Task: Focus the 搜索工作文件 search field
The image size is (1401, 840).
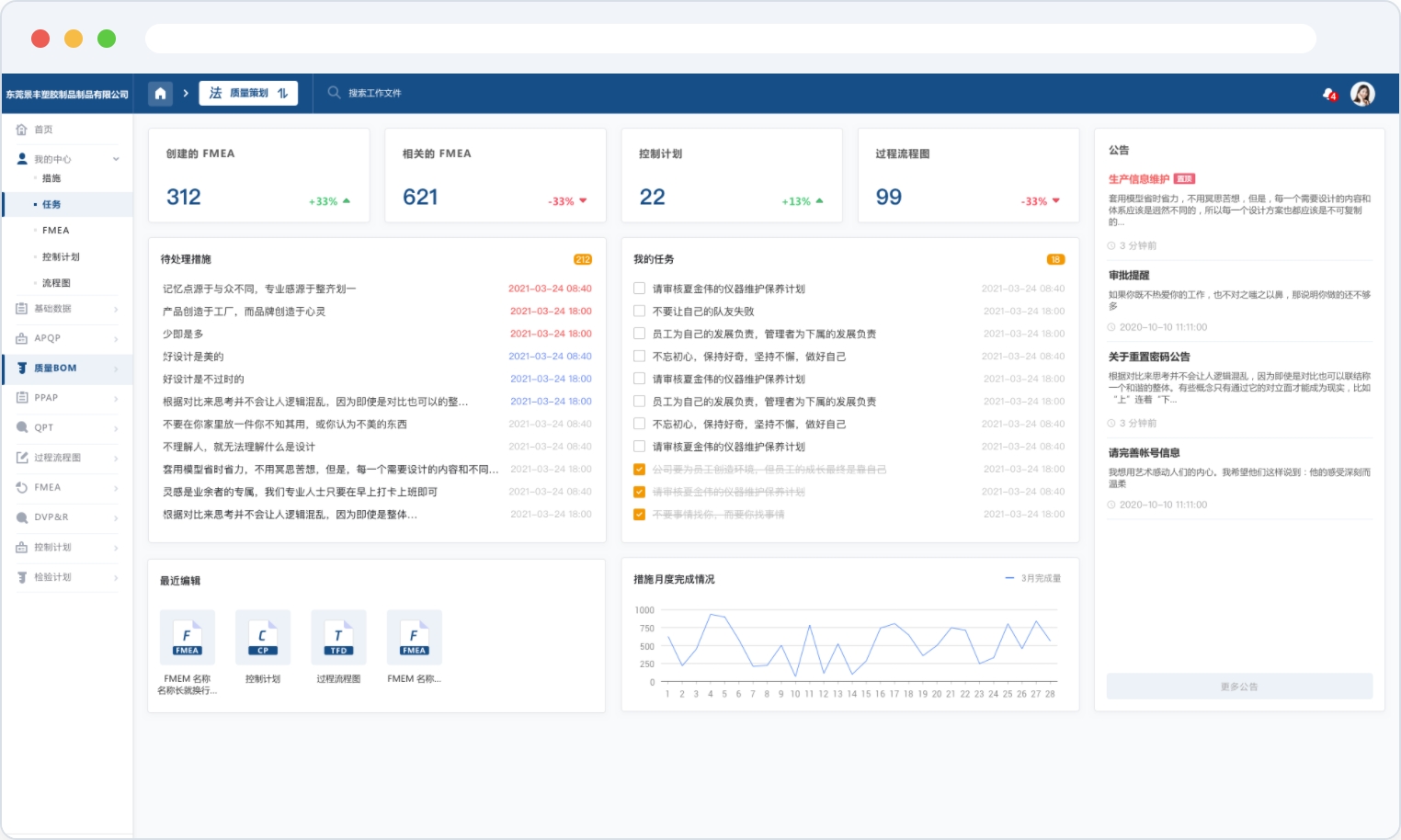Action: [x=374, y=93]
